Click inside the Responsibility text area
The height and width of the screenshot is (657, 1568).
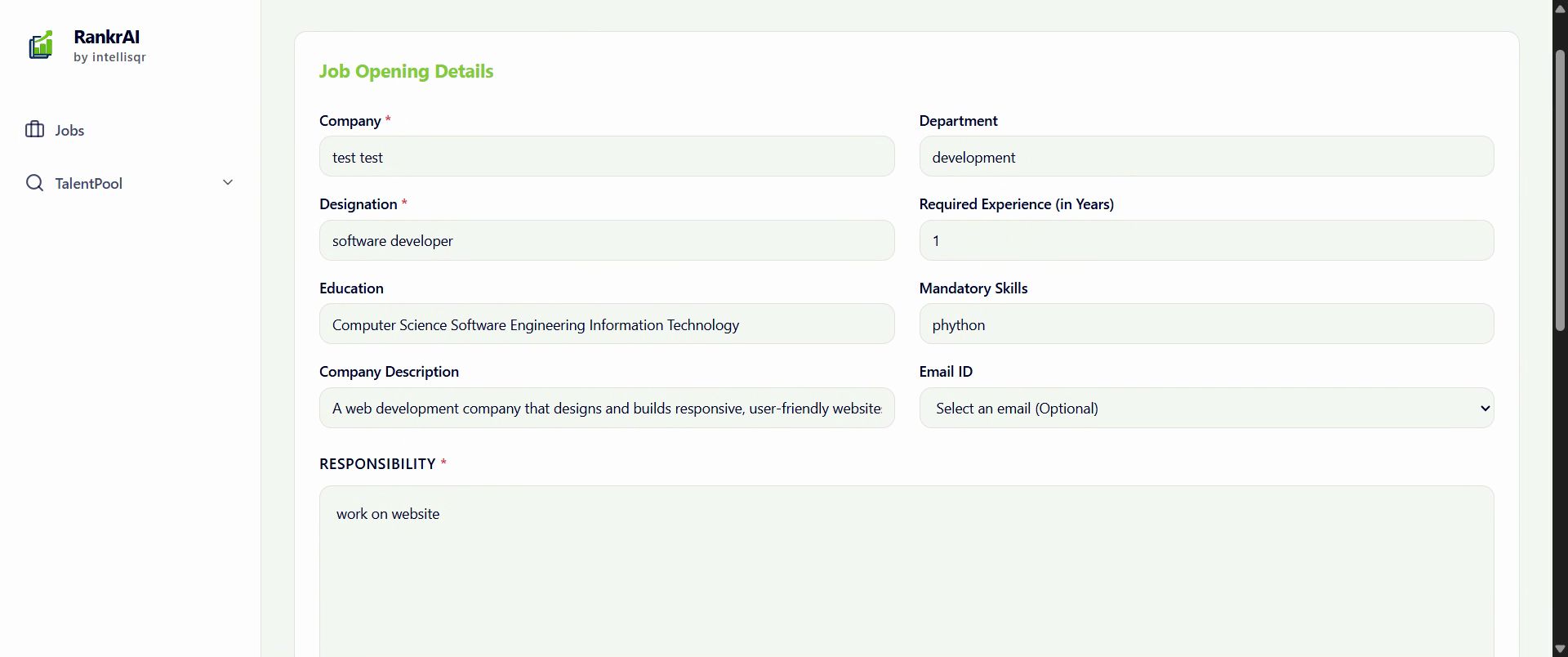pos(906,572)
